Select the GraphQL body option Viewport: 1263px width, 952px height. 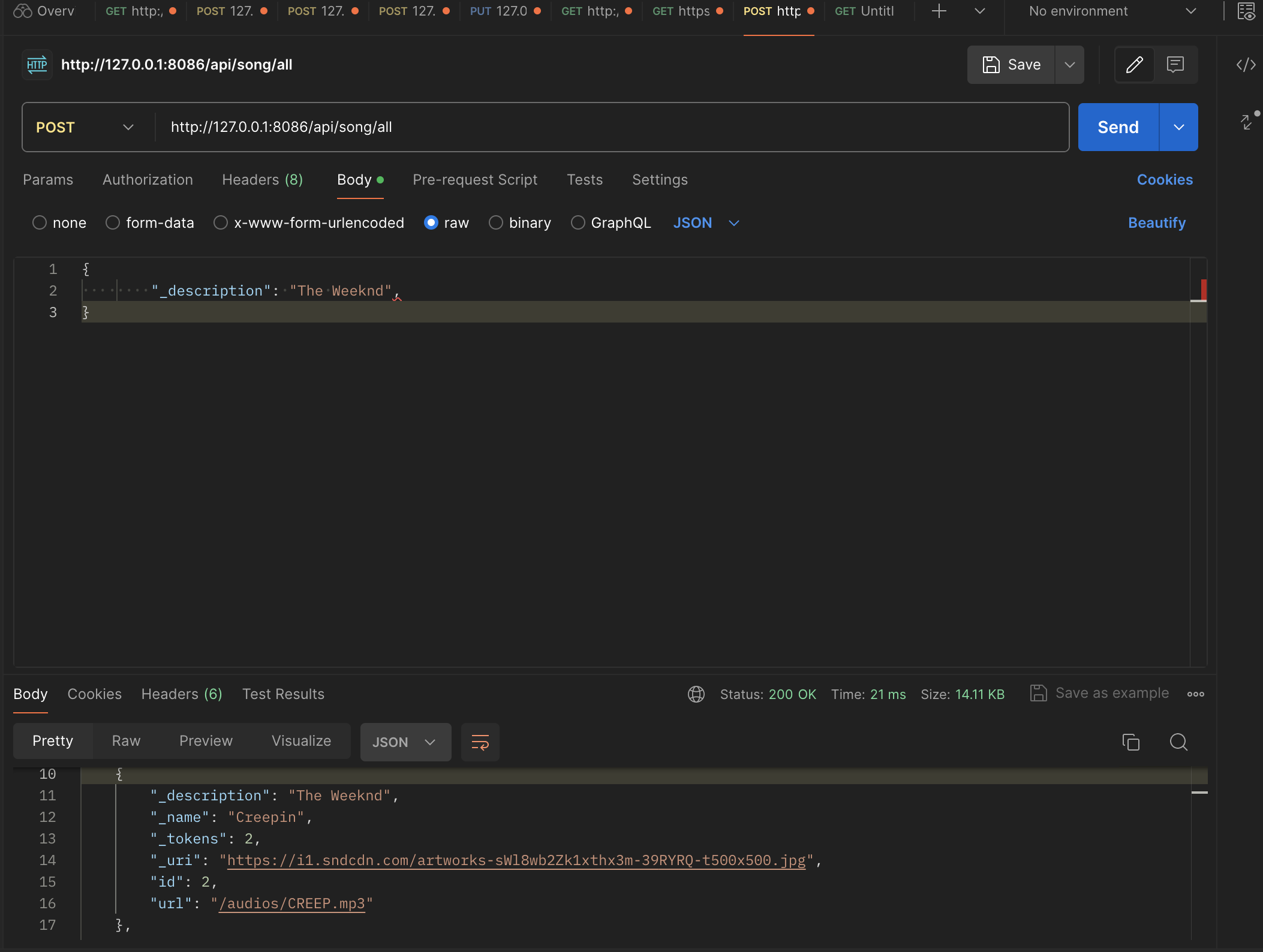pyautogui.click(x=578, y=223)
